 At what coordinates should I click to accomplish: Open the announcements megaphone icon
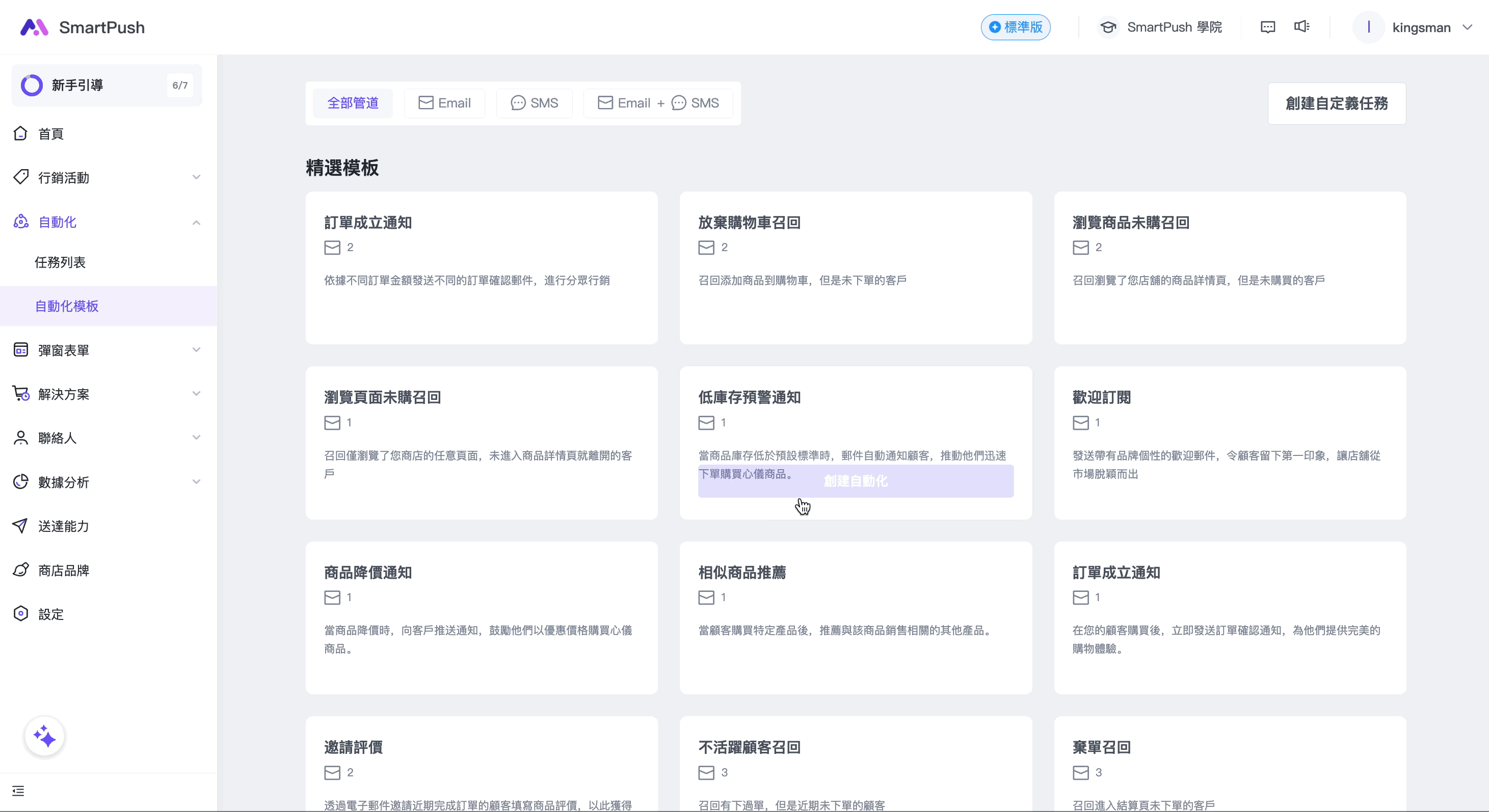click(x=1301, y=26)
